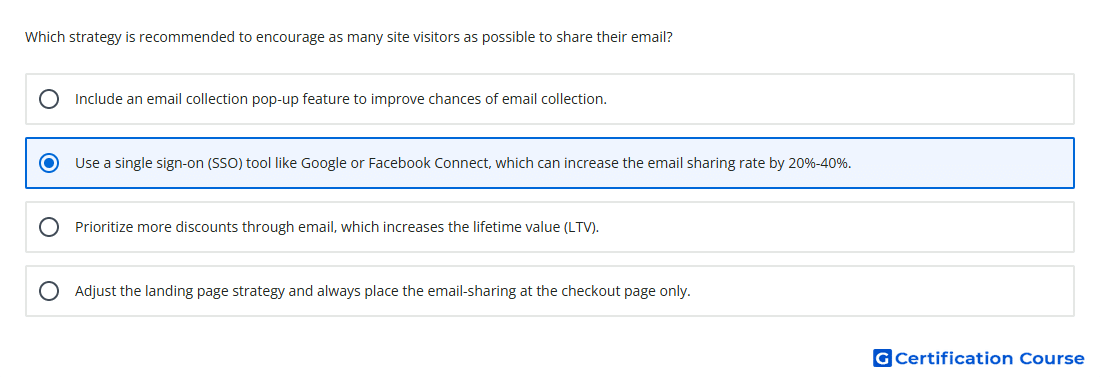Click the 'Include an email collection pop-up' answer text
The image size is (1100, 377).
[x=341, y=99]
